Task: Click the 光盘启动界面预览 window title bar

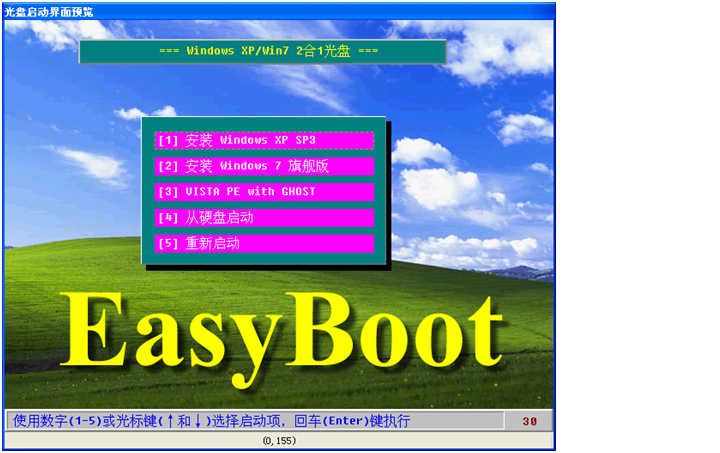Action: 280,11
